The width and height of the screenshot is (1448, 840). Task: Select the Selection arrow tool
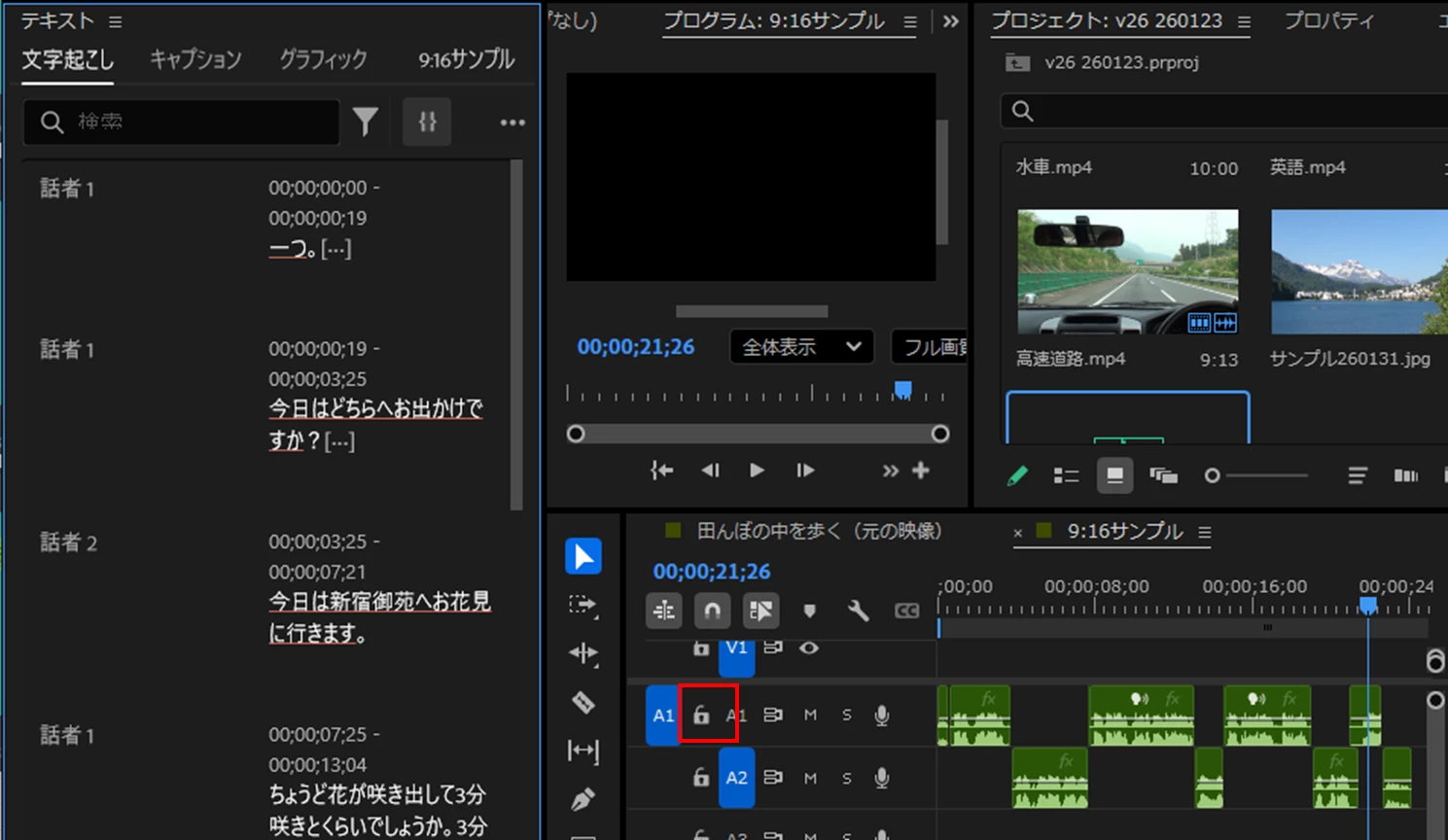(x=583, y=556)
